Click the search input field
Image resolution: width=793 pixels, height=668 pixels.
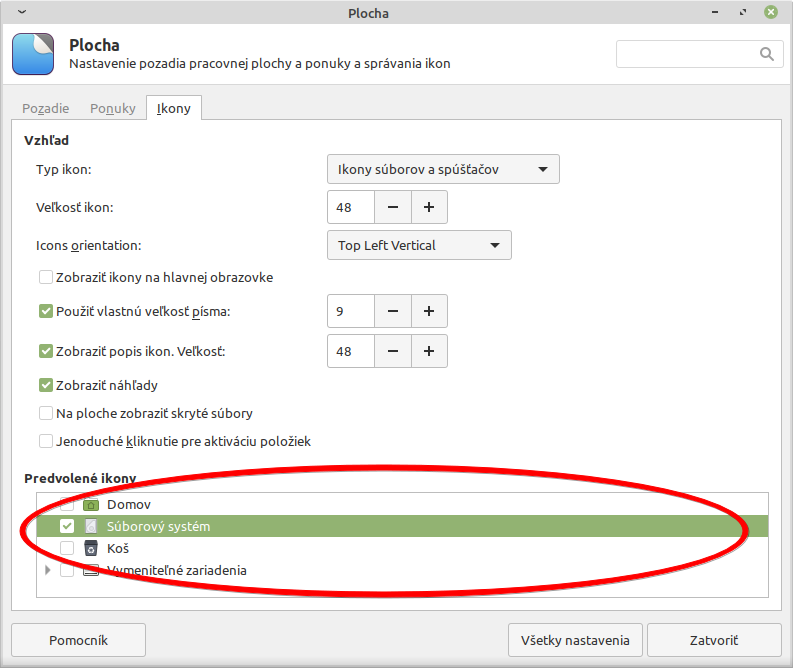click(x=688, y=54)
